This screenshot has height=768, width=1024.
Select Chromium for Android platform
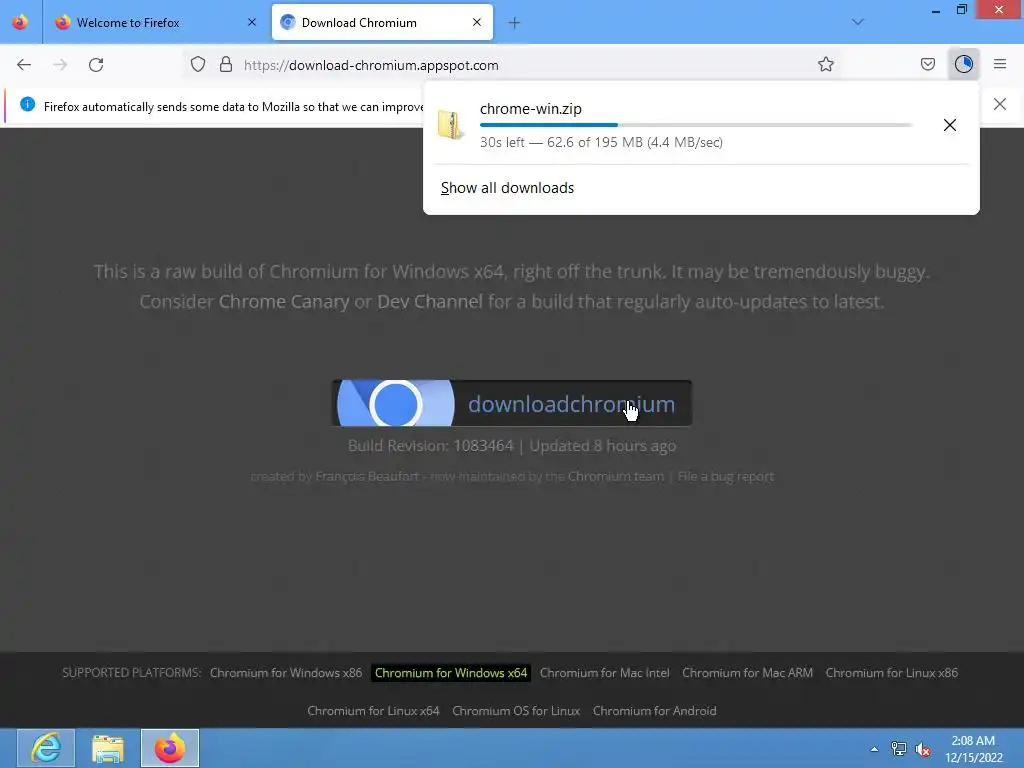coord(654,711)
